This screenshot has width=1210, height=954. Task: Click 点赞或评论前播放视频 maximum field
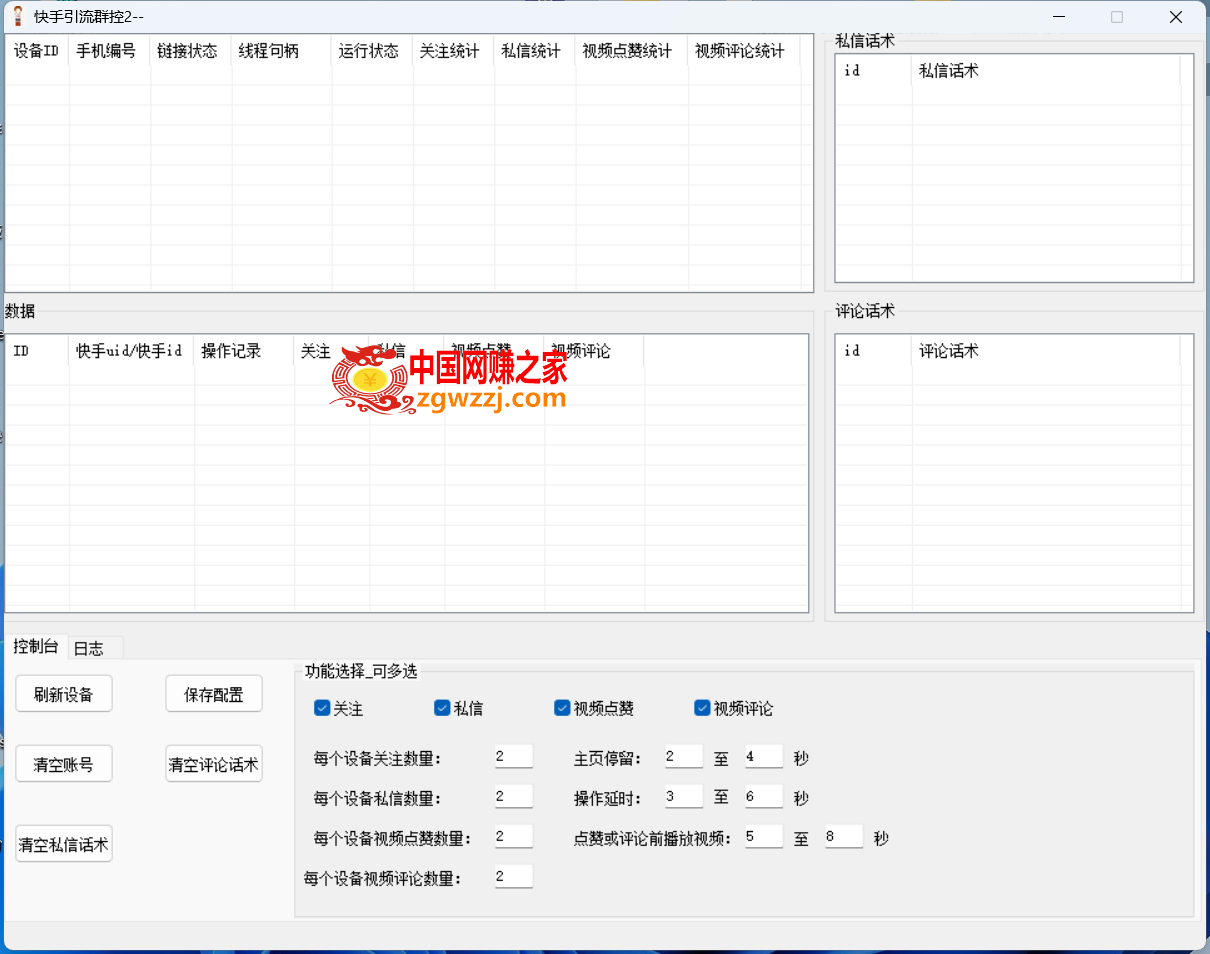coord(844,837)
